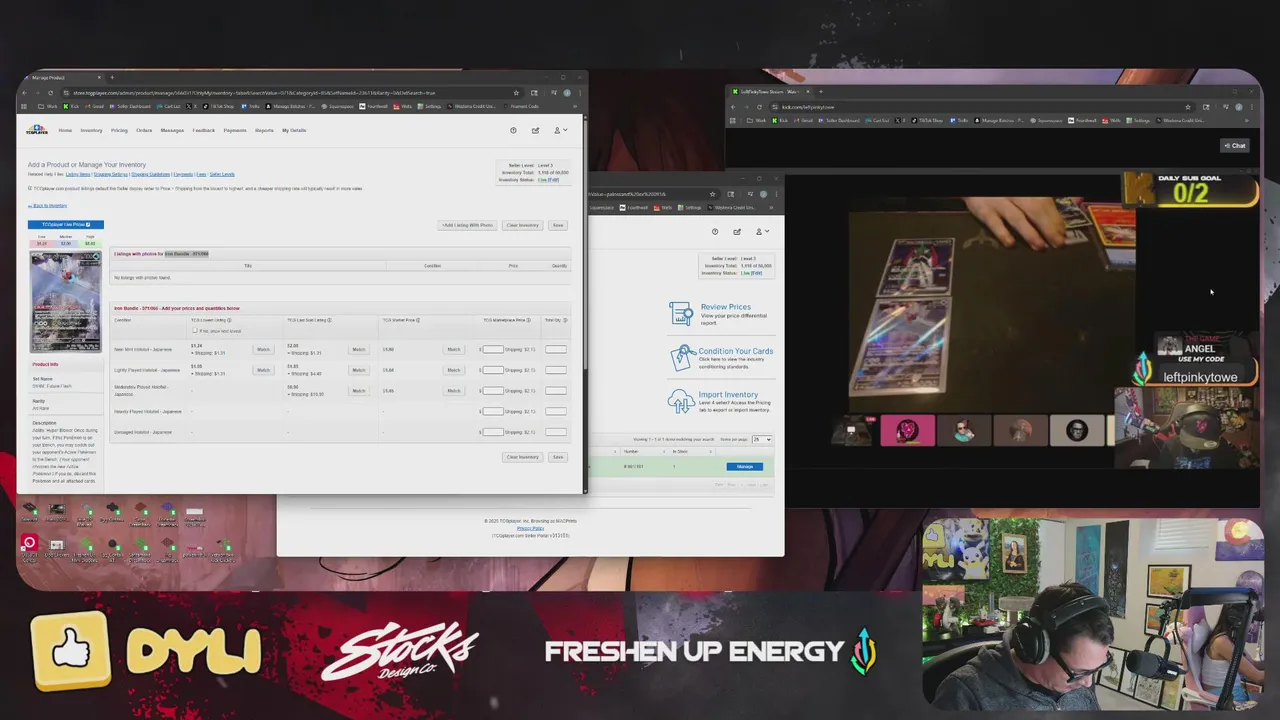Viewport: 1280px width, 720px height.
Task: Match last sold listing for Lightly Played Holofoil
Action: (358, 370)
